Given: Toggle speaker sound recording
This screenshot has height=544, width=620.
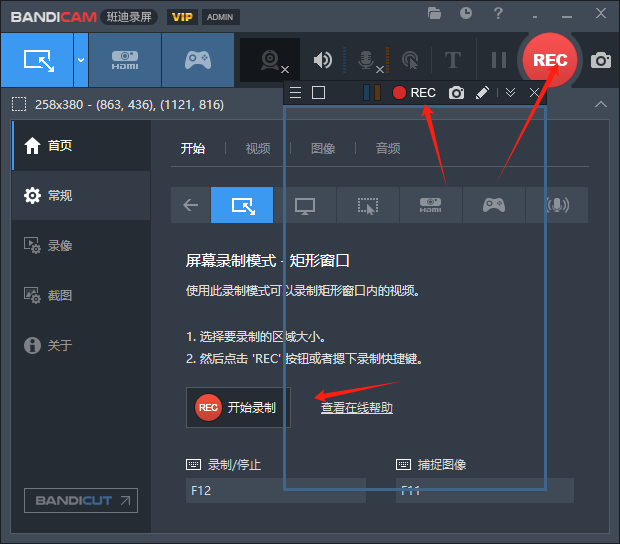Looking at the screenshot, I should (x=323, y=60).
